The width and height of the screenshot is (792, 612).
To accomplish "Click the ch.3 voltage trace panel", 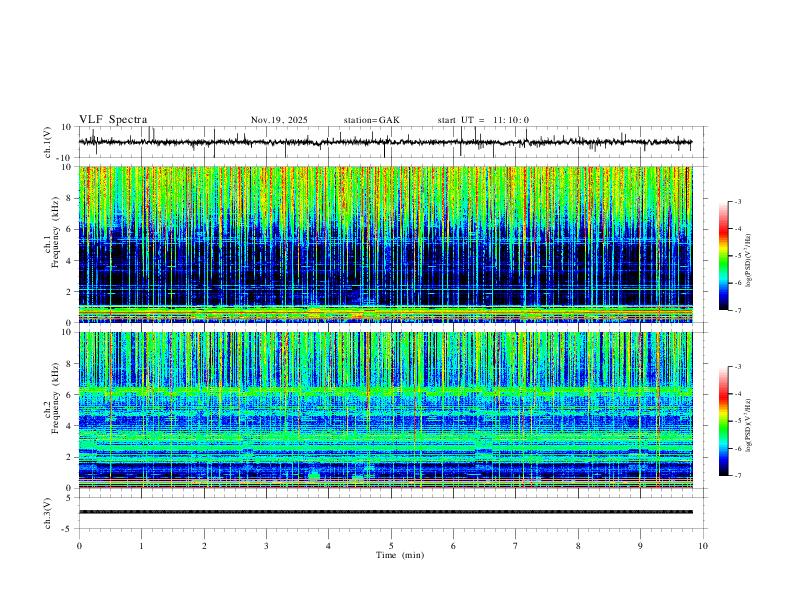I will [393, 513].
